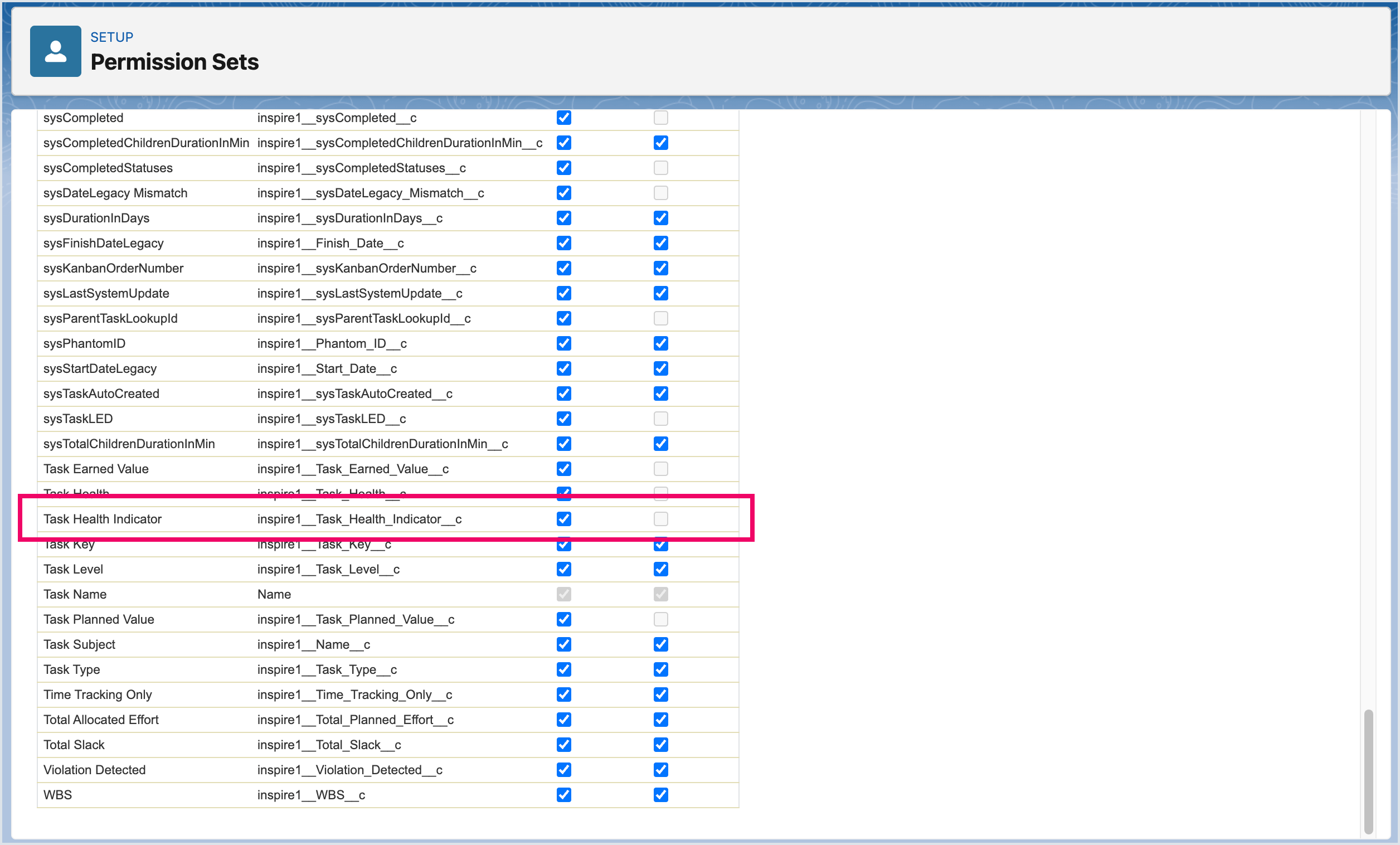Uncheck read access for Time Tracking Only
The image size is (1400, 845).
click(x=563, y=695)
